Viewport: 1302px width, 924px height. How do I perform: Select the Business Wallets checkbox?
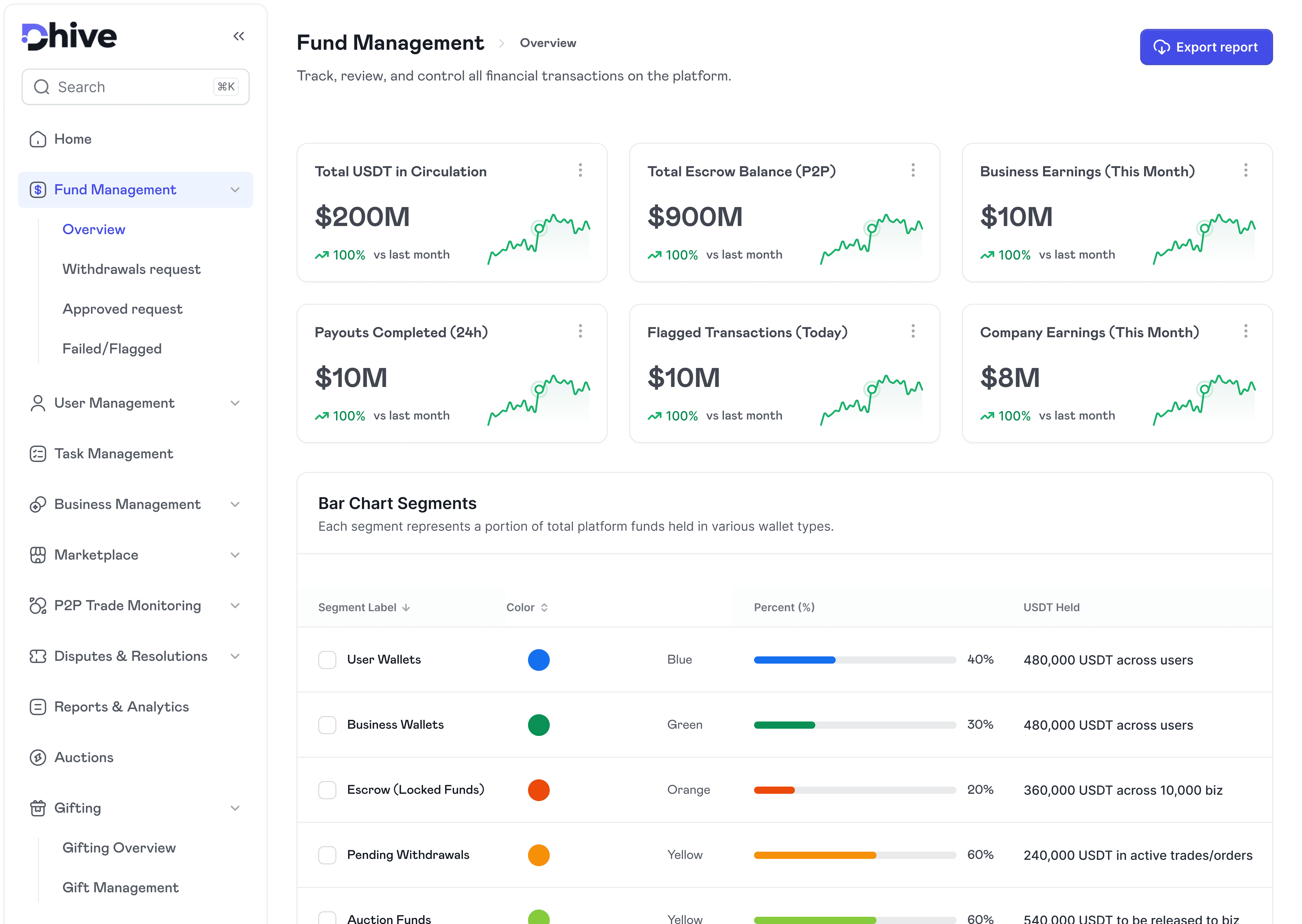327,725
